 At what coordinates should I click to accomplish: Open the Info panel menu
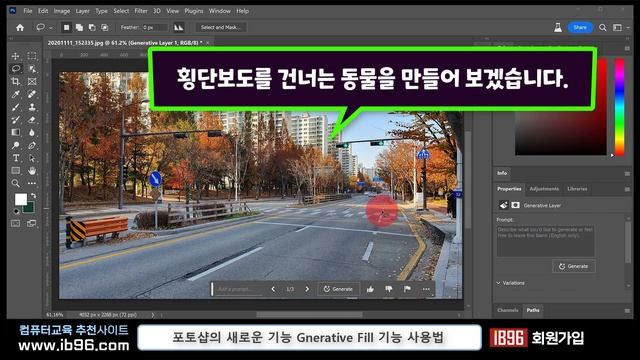627,173
